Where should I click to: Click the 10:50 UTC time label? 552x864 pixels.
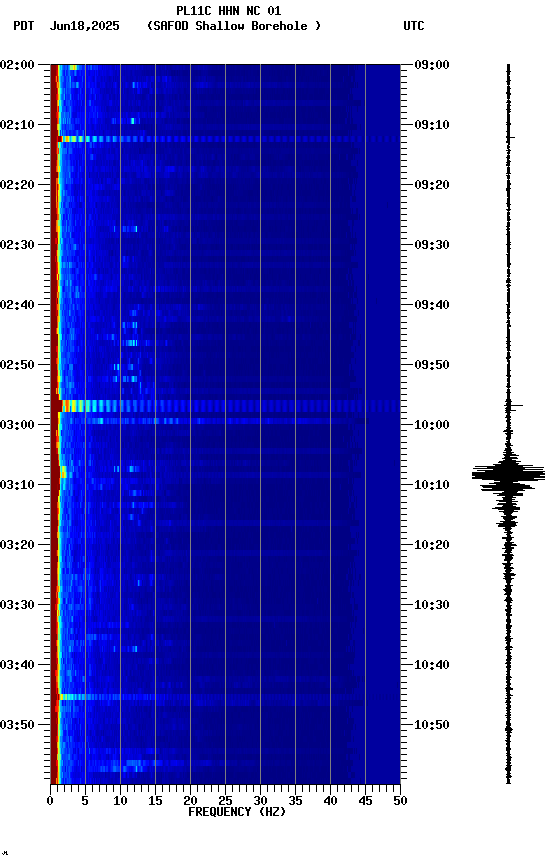[432, 725]
